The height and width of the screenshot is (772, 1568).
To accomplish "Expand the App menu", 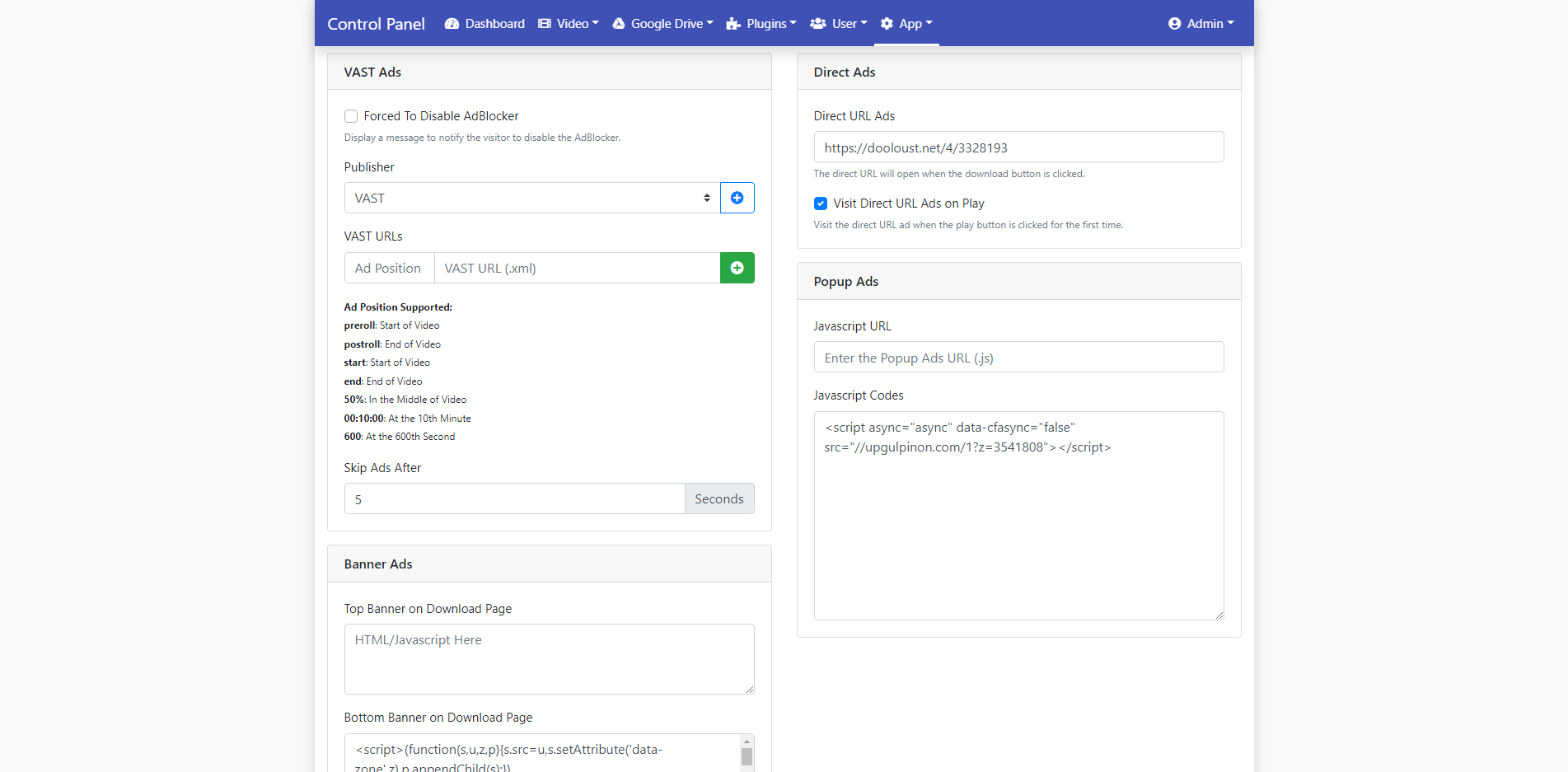I will point(906,24).
